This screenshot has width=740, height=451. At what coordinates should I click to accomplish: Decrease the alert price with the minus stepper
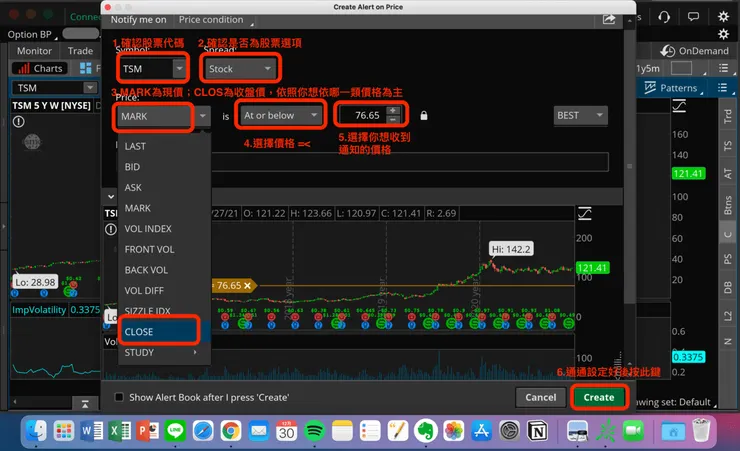coord(393,120)
